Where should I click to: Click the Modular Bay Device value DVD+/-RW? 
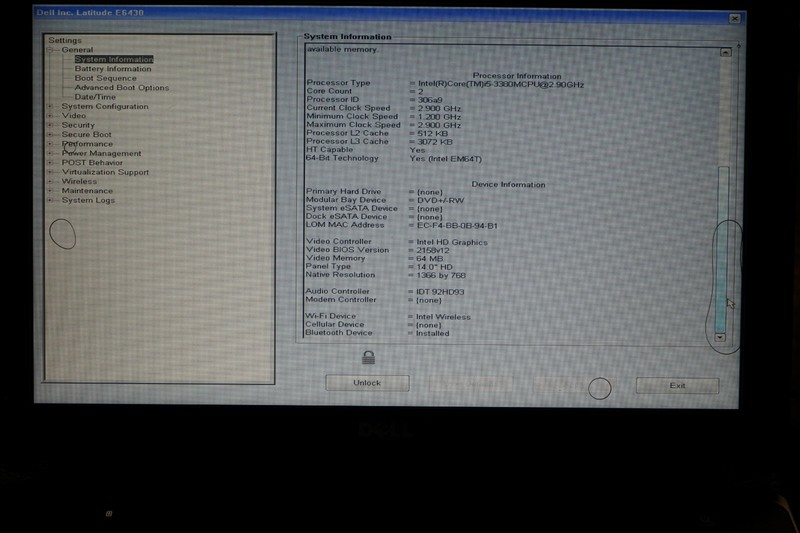[440, 200]
